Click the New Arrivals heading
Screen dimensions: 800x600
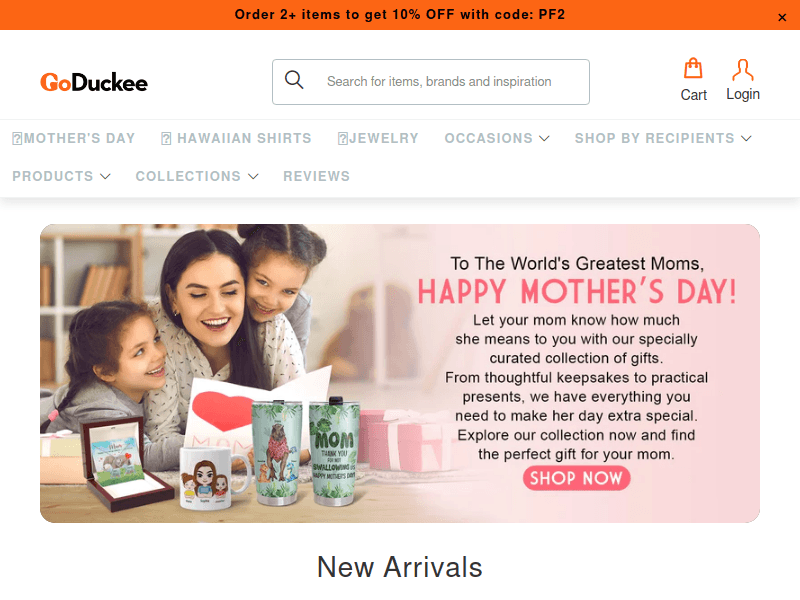[399, 567]
